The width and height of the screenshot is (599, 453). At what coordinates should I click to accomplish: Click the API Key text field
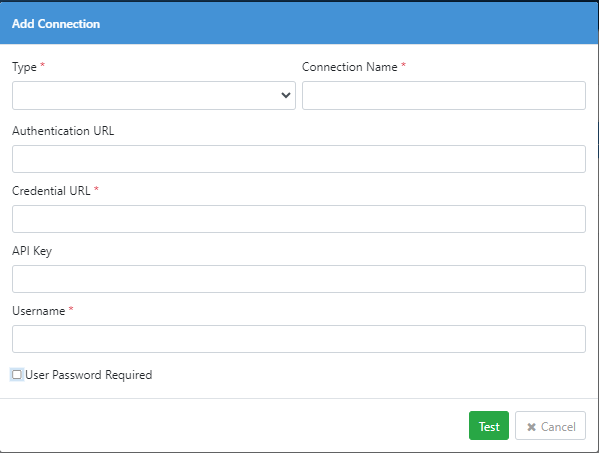pos(299,279)
